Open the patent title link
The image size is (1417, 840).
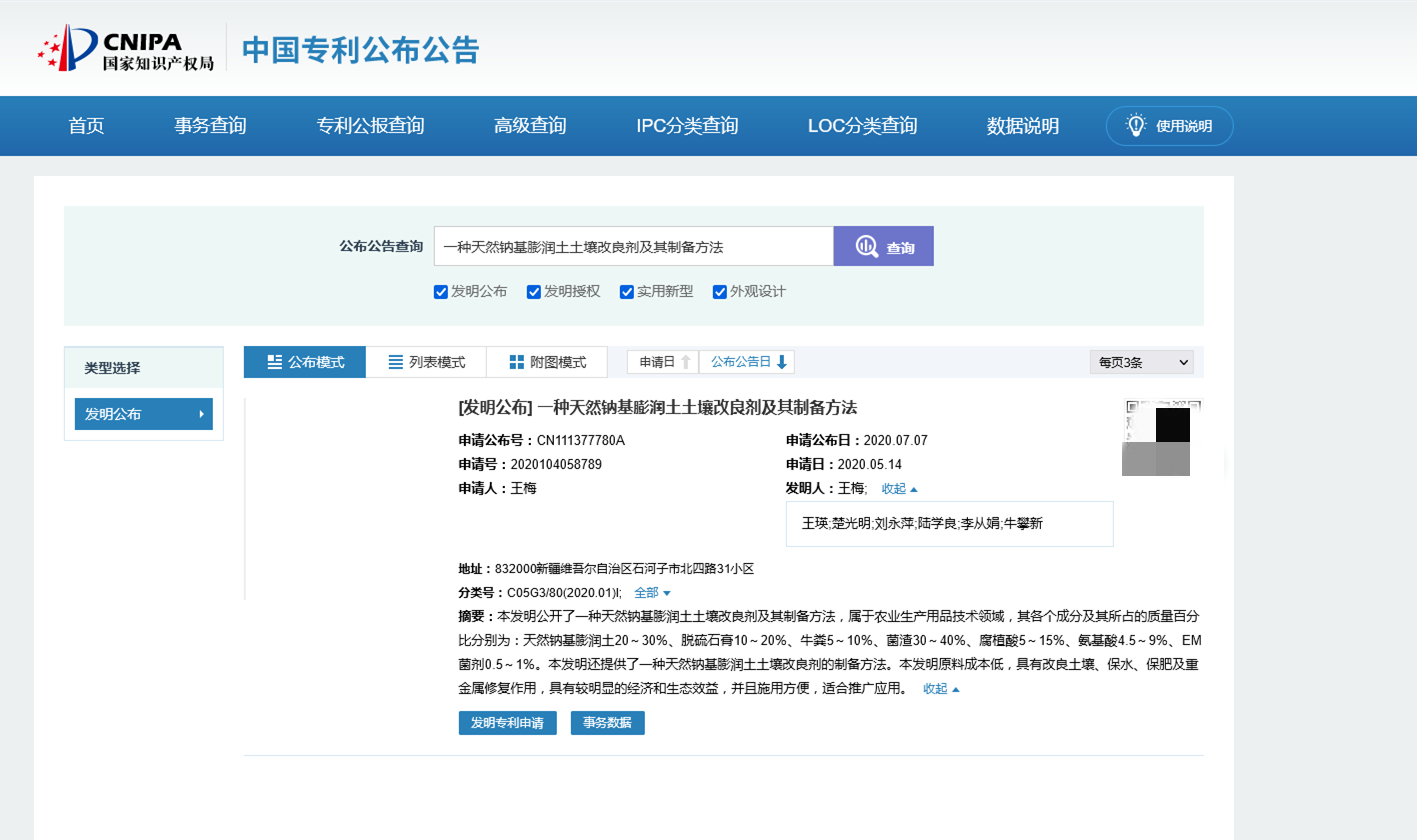[x=658, y=408]
